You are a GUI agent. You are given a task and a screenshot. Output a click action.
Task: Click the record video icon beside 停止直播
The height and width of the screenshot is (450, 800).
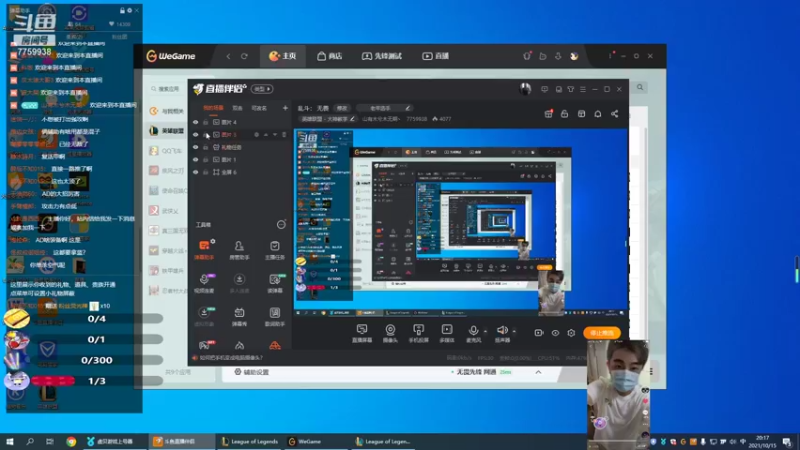coord(539,333)
